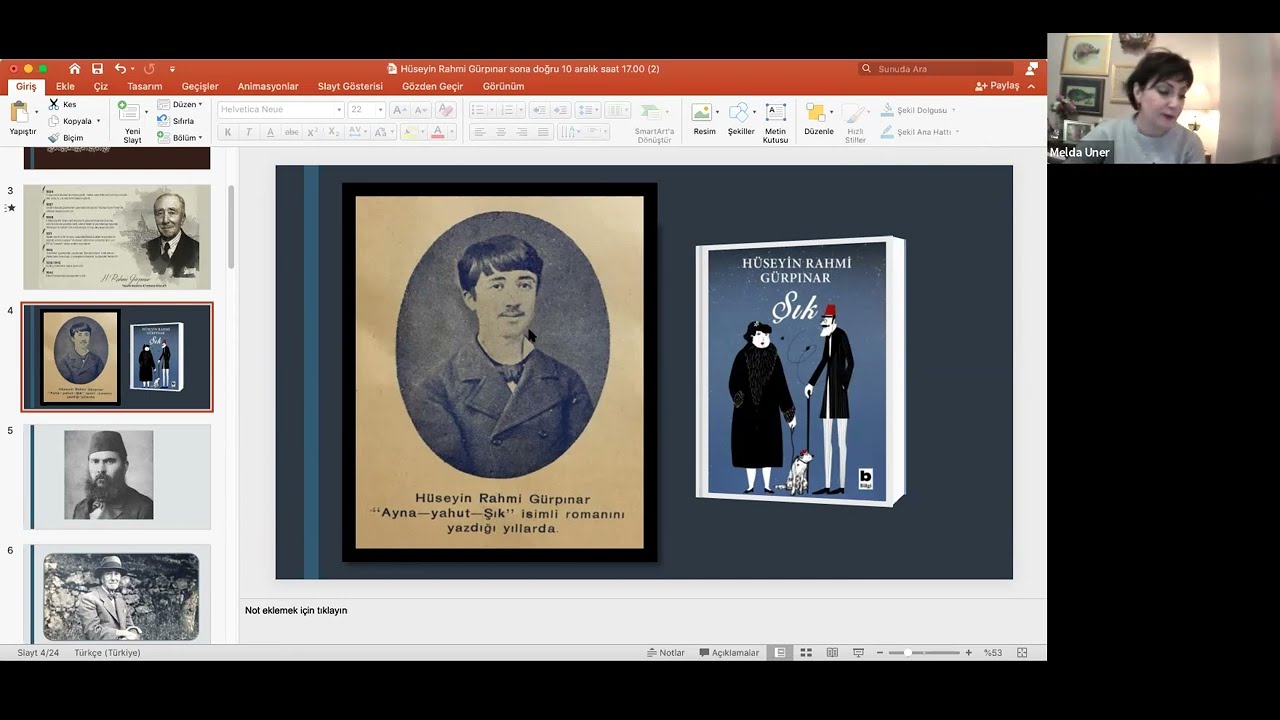1280x720 pixels.
Task: Select slide 3 thumbnail with the timeline
Action: point(117,237)
